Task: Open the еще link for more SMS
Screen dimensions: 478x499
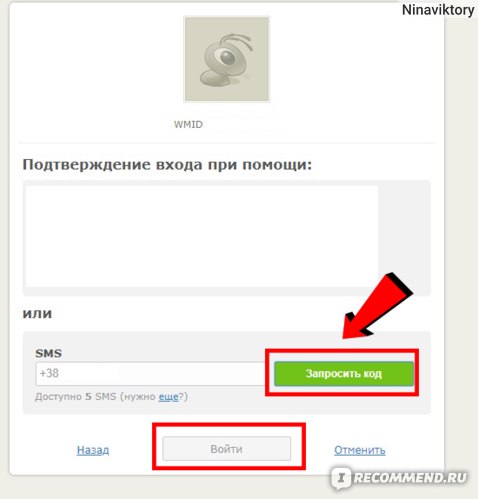Action: coord(168,397)
